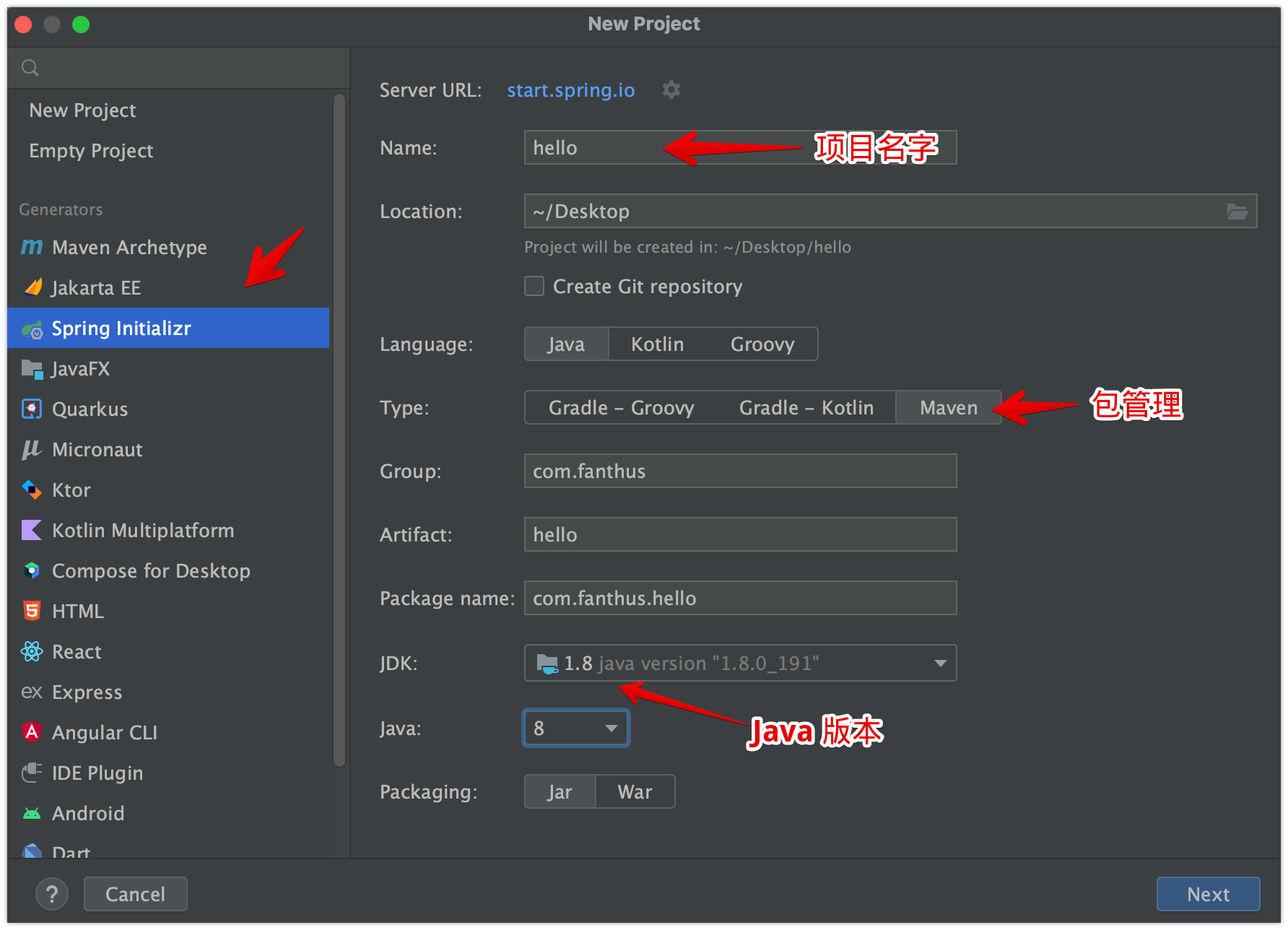Screen dimensions: 1288x930
Task: Enable the Create Git repository checkbox
Action: pos(534,287)
